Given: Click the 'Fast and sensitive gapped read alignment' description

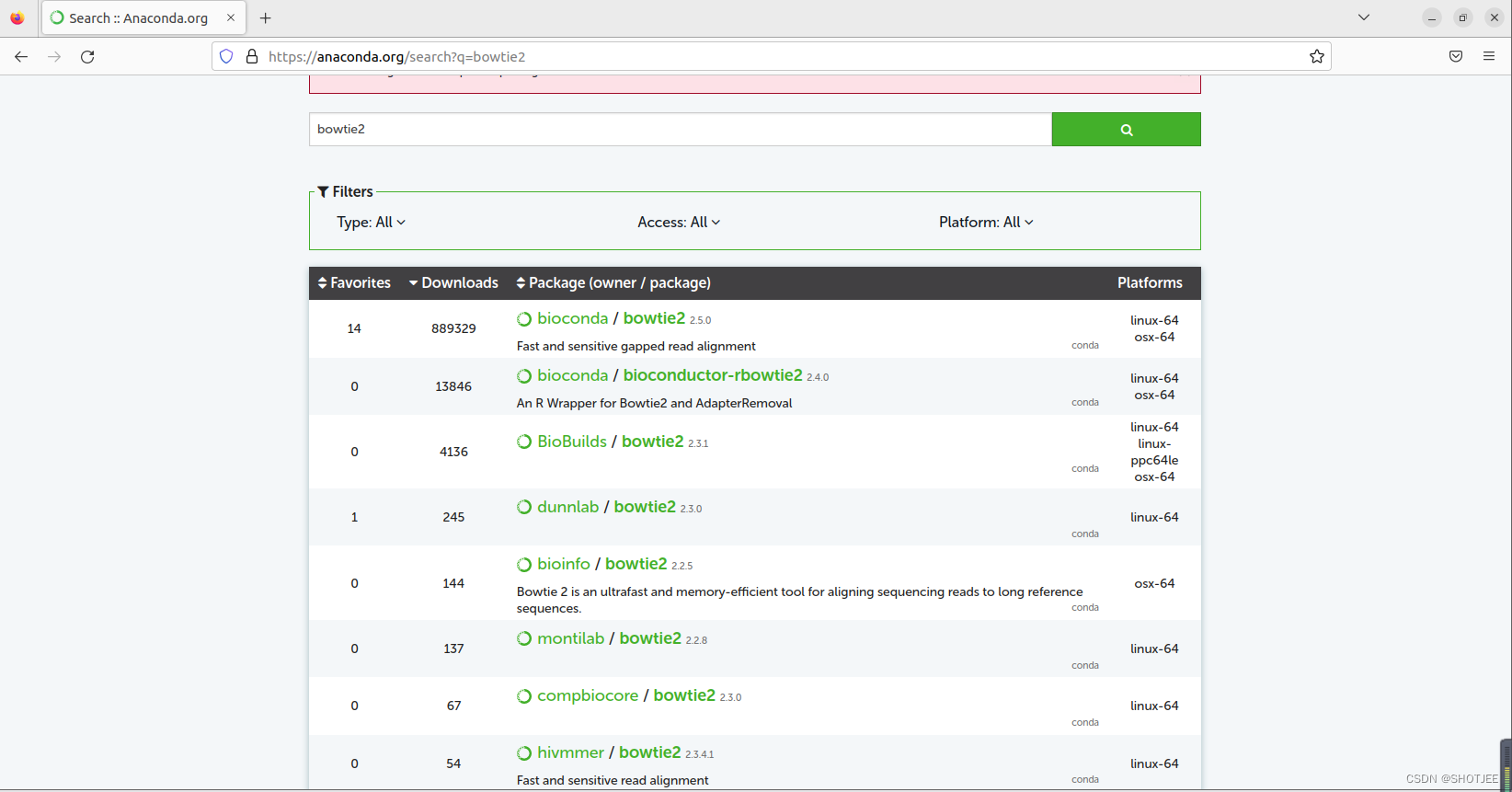Looking at the screenshot, I should point(636,347).
